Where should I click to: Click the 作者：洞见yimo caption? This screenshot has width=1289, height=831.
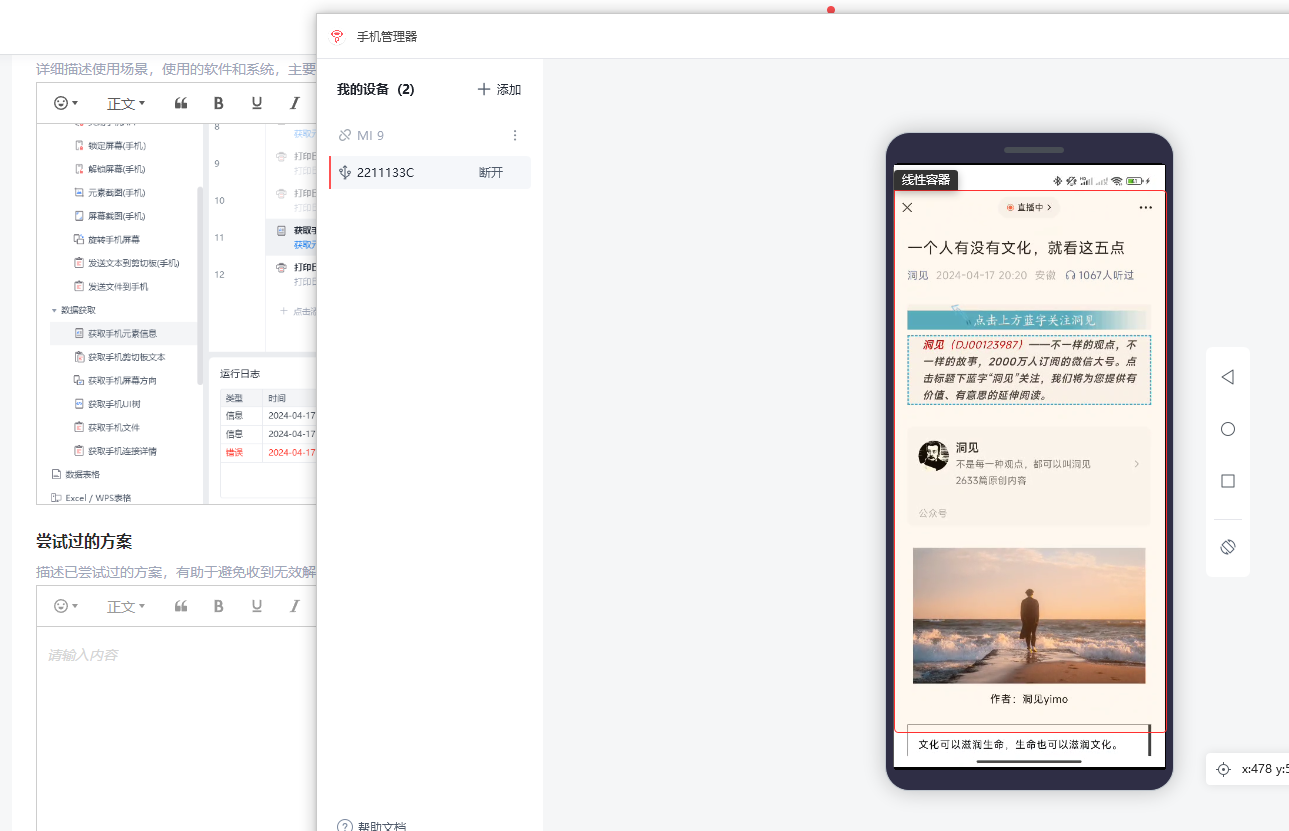pyautogui.click(x=1029, y=699)
